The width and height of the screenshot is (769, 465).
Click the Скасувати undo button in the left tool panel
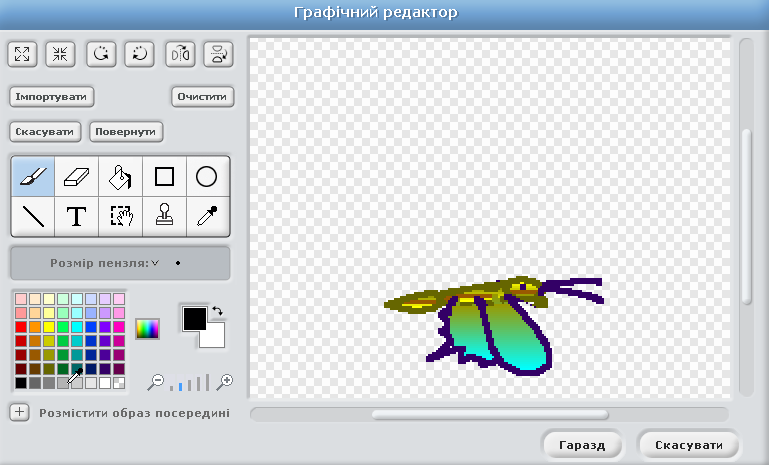click(x=45, y=132)
